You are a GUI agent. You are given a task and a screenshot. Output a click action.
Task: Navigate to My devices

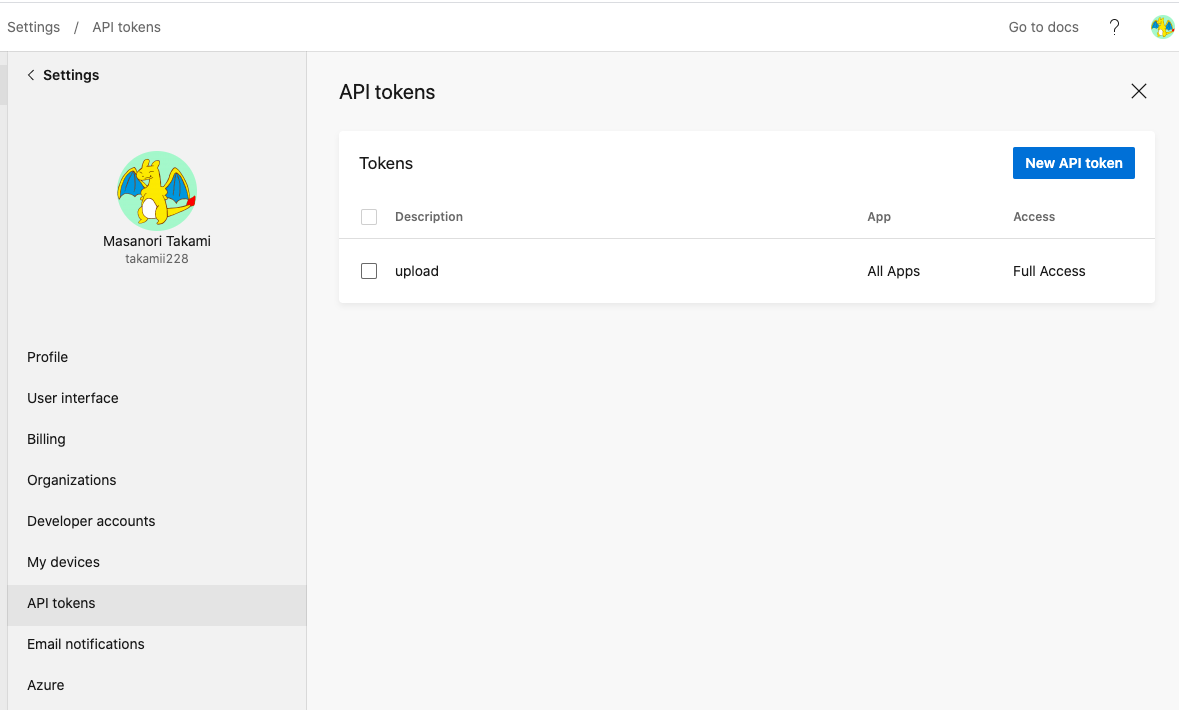[x=64, y=562]
